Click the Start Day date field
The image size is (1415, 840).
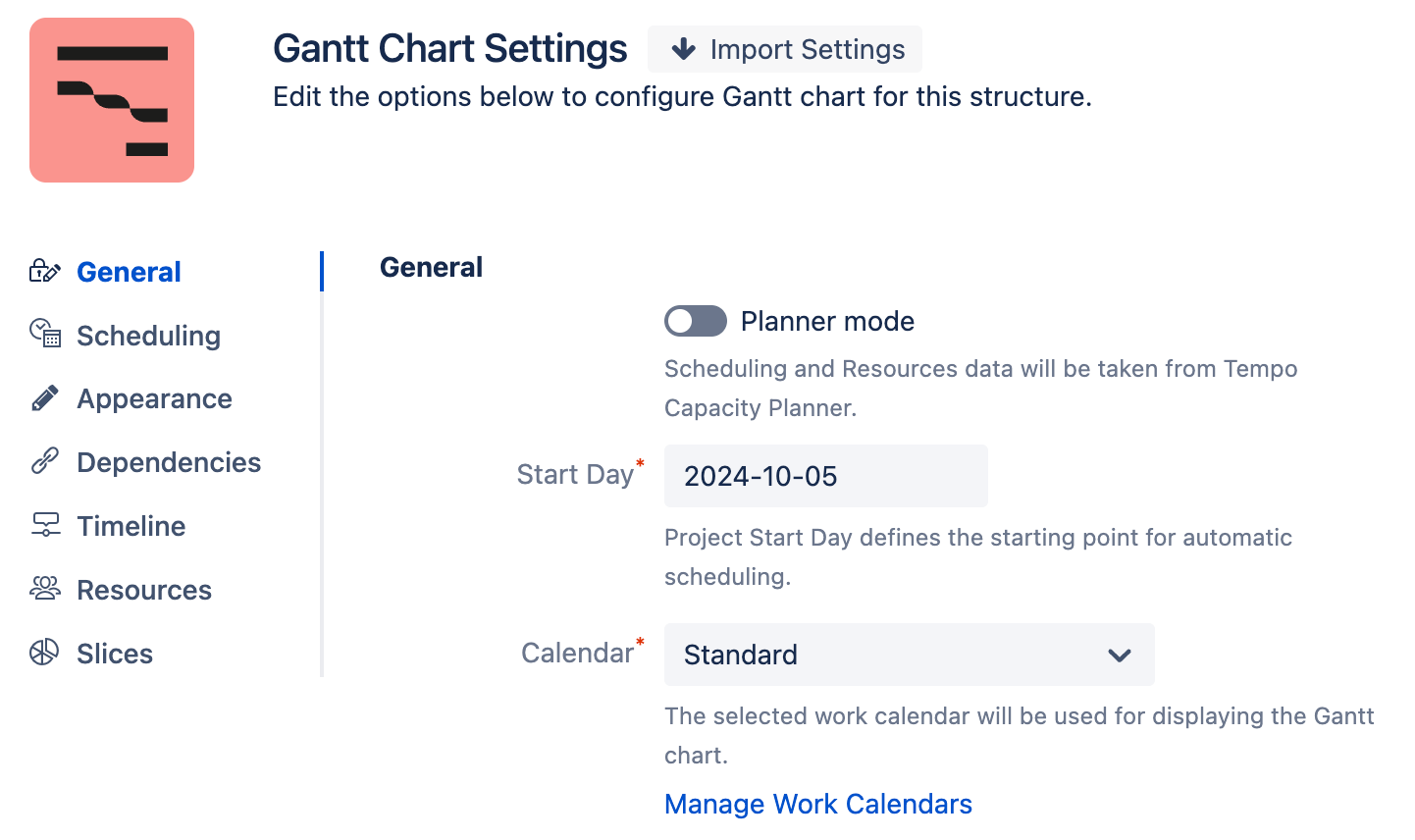click(825, 475)
